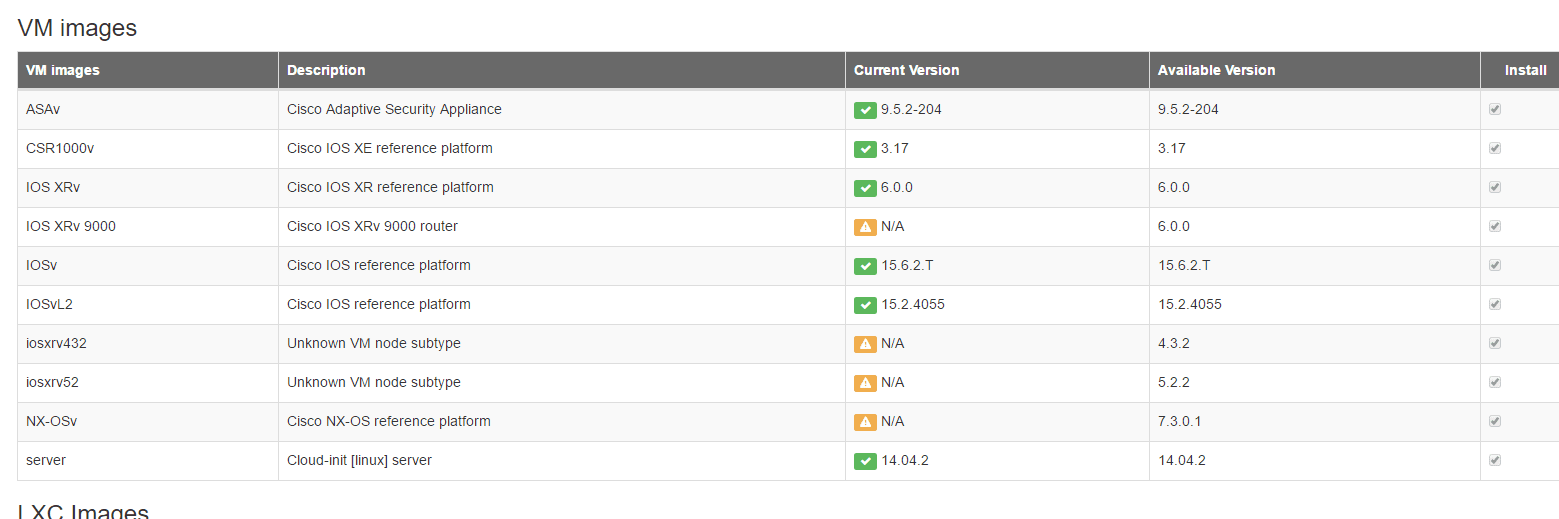
Task: Toggle Install checkbox for ASAv
Action: [1495, 109]
